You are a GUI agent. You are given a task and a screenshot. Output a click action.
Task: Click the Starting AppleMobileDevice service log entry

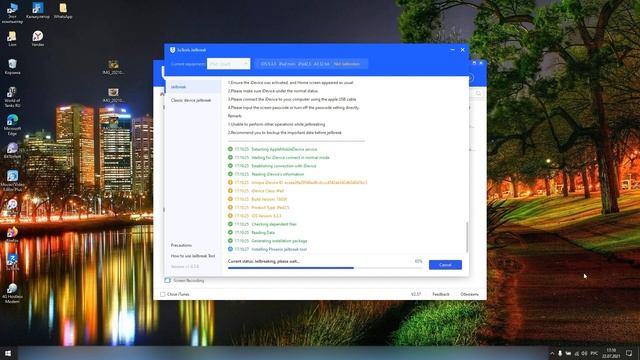coord(273,149)
